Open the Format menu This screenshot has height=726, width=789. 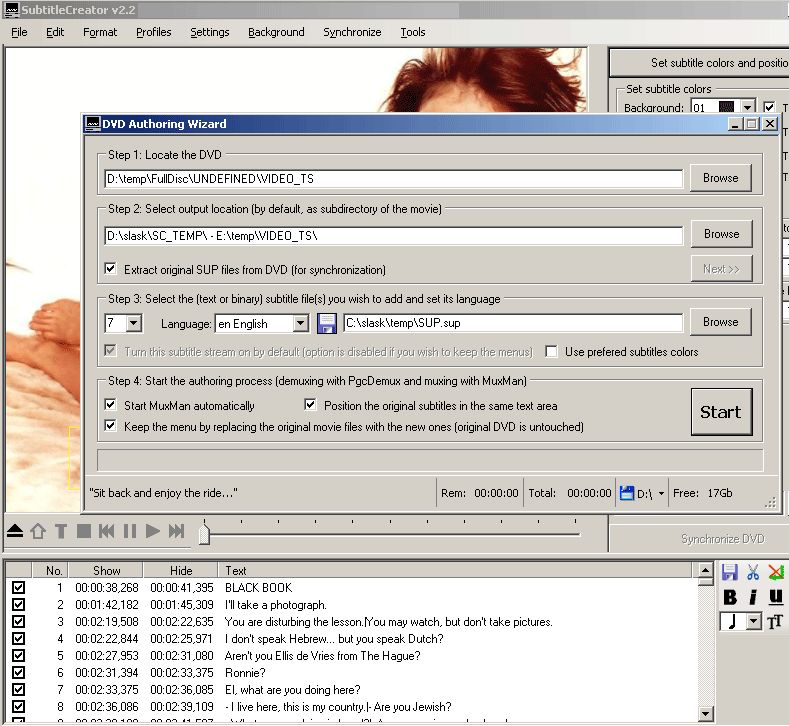(x=100, y=32)
